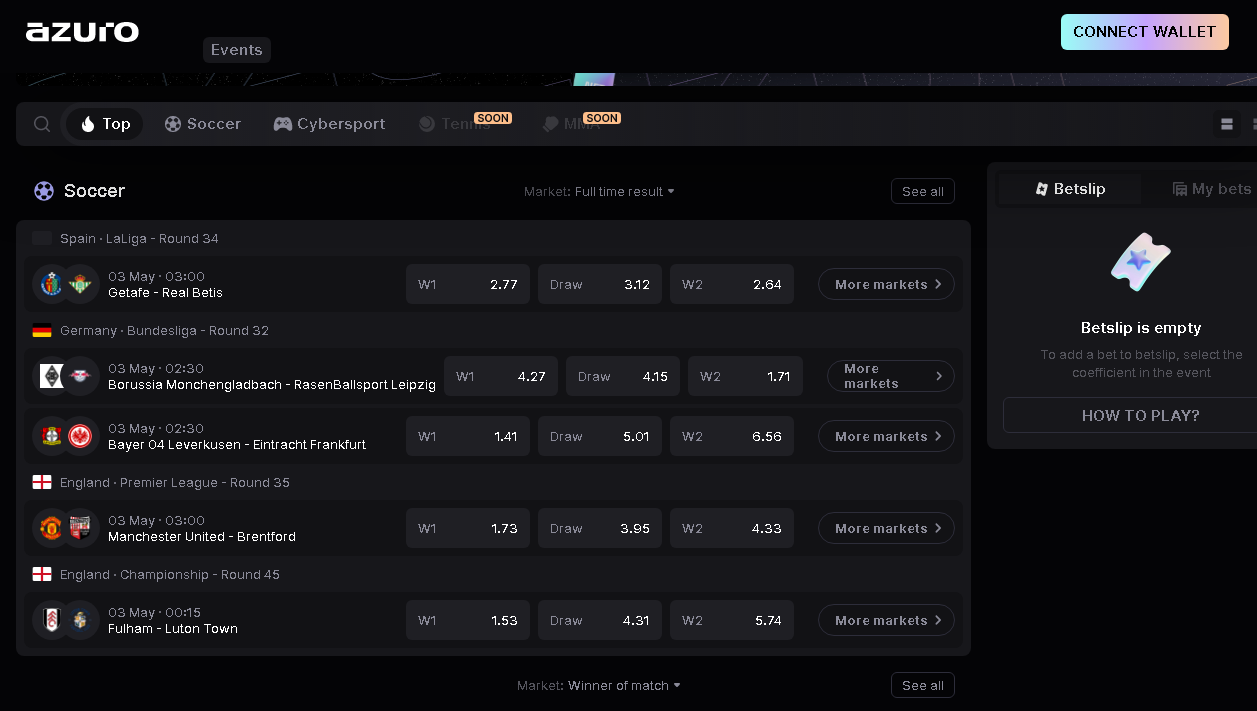Click the Fulham - Luton Town match title
This screenshot has width=1257, height=711.
point(173,629)
